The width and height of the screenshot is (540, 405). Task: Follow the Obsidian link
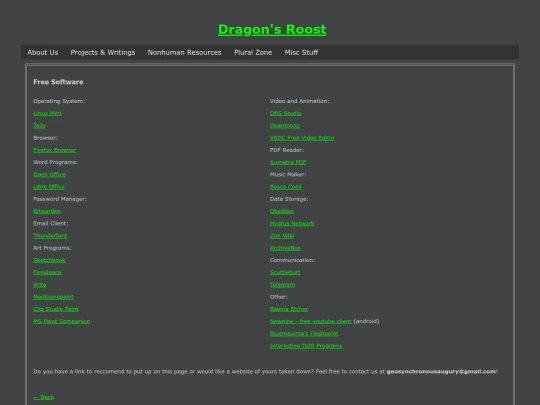[282, 211]
